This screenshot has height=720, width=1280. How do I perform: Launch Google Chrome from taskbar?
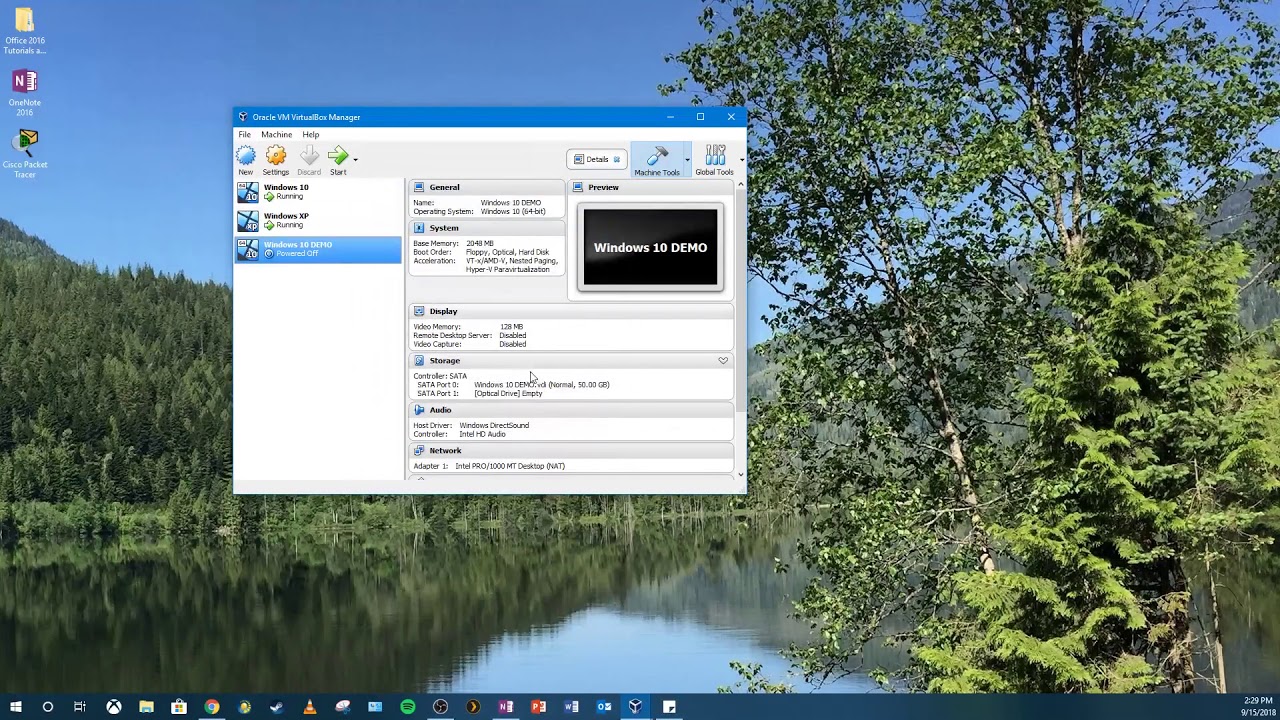point(212,707)
